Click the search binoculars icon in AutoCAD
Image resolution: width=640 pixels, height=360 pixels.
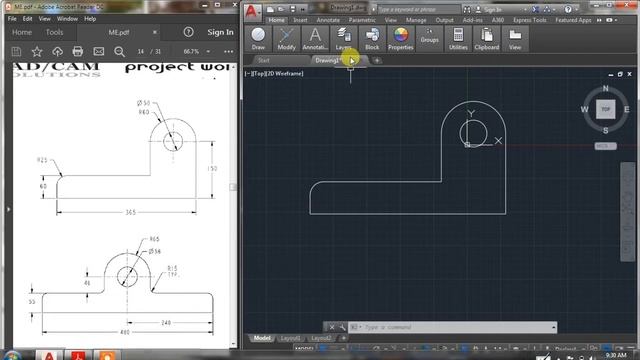coord(467,9)
